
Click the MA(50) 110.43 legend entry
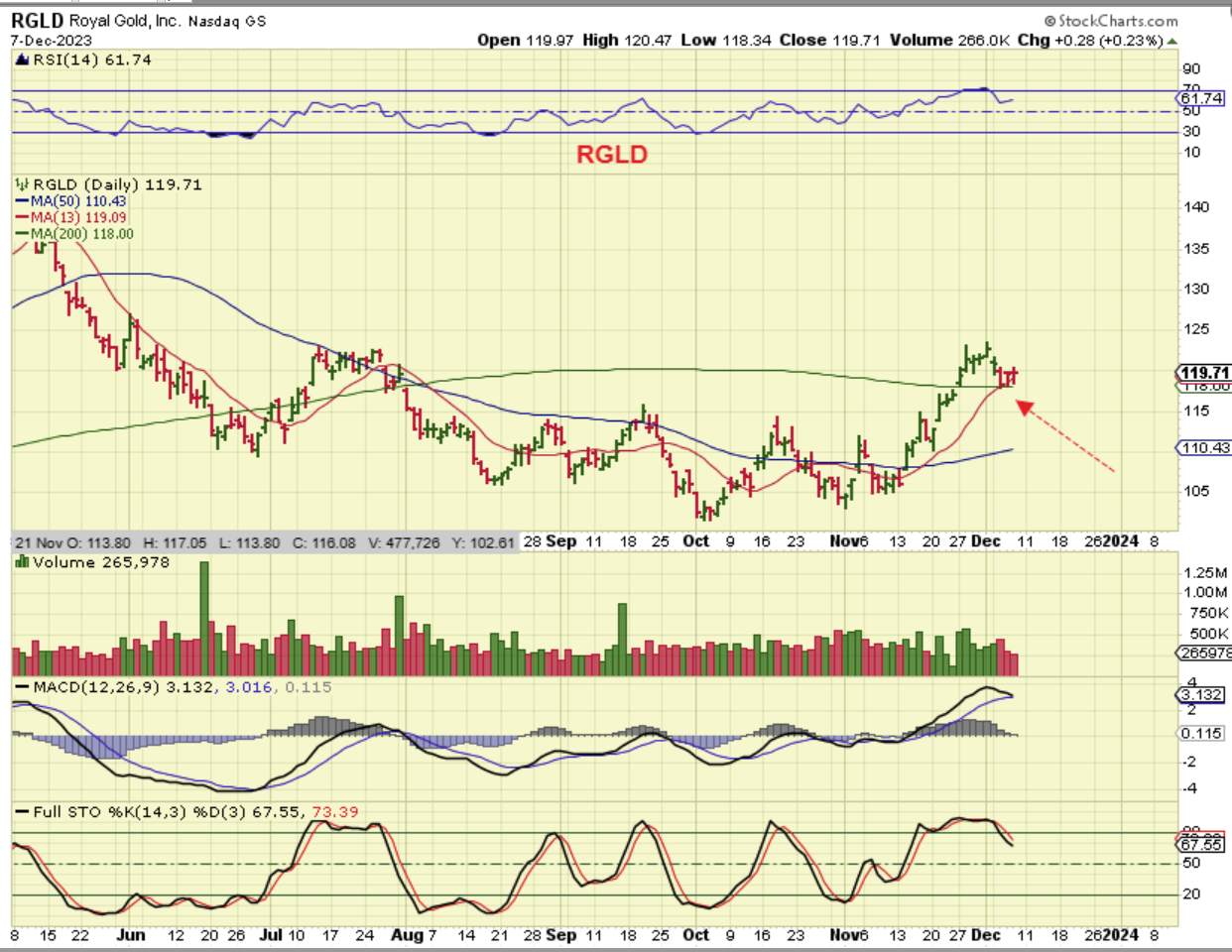click(71, 201)
